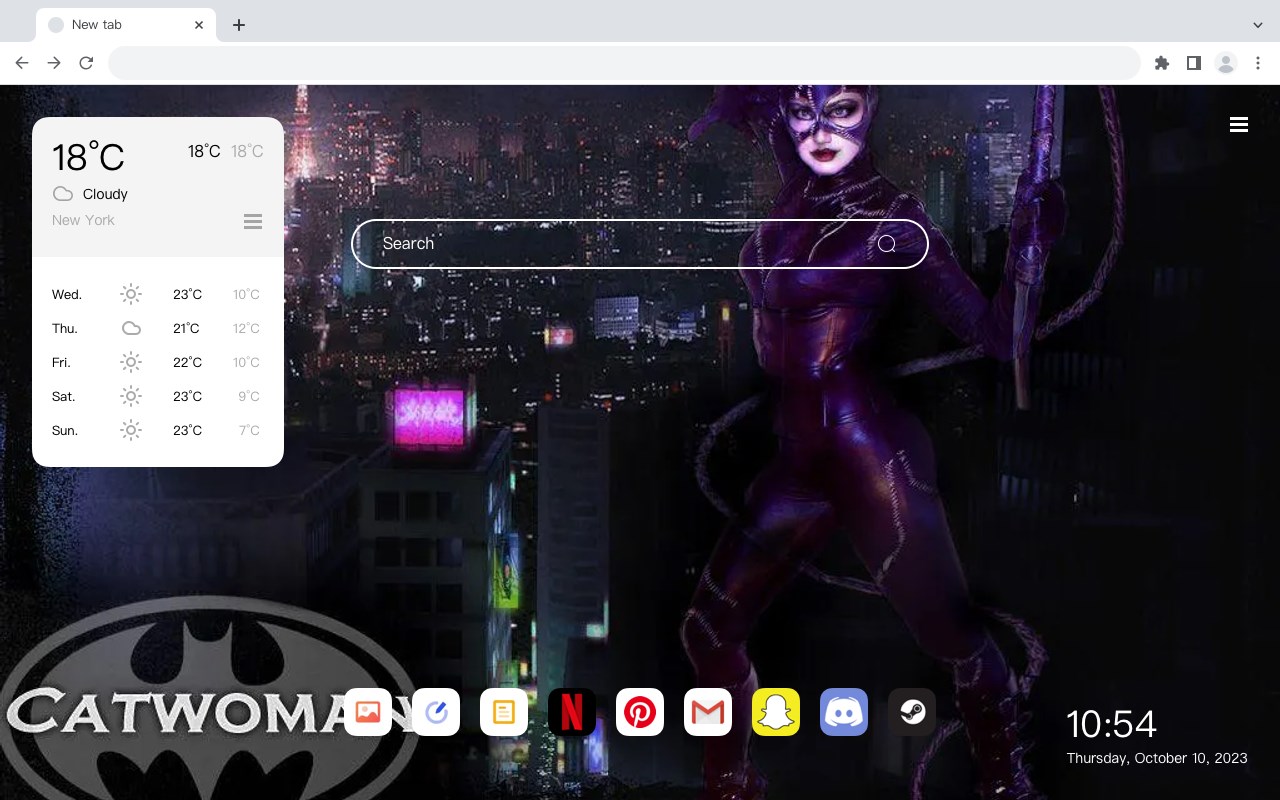Click the current temperature 18°C
The height and width of the screenshot is (800, 1280).
[88, 157]
